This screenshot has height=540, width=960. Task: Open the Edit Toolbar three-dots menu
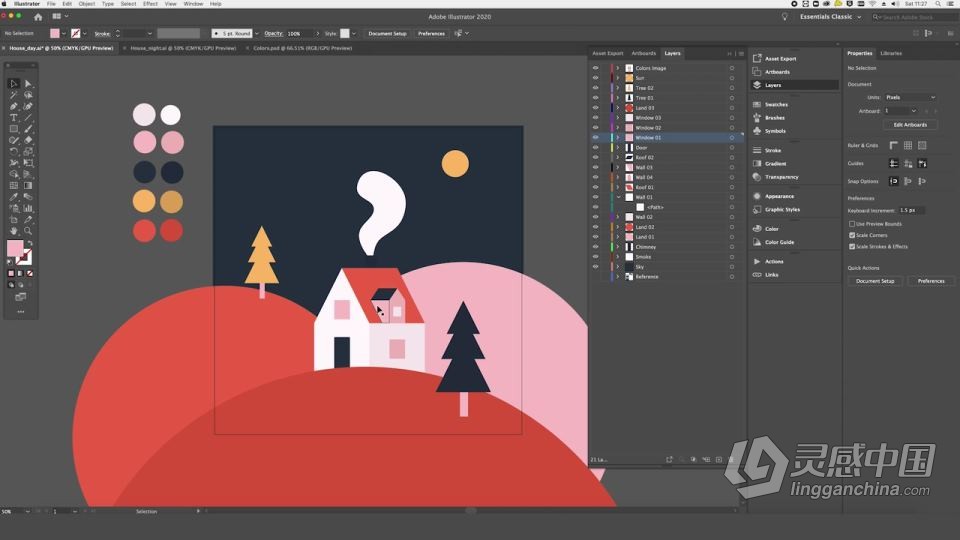pyautogui.click(x=21, y=312)
